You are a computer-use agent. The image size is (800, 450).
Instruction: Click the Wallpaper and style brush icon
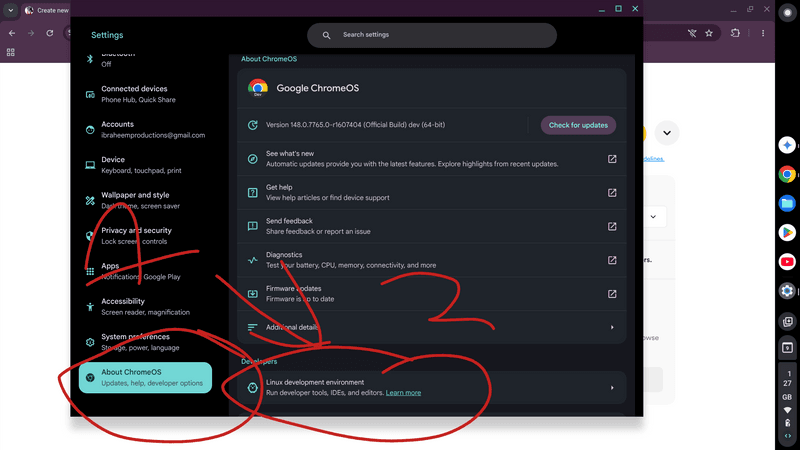click(90, 201)
